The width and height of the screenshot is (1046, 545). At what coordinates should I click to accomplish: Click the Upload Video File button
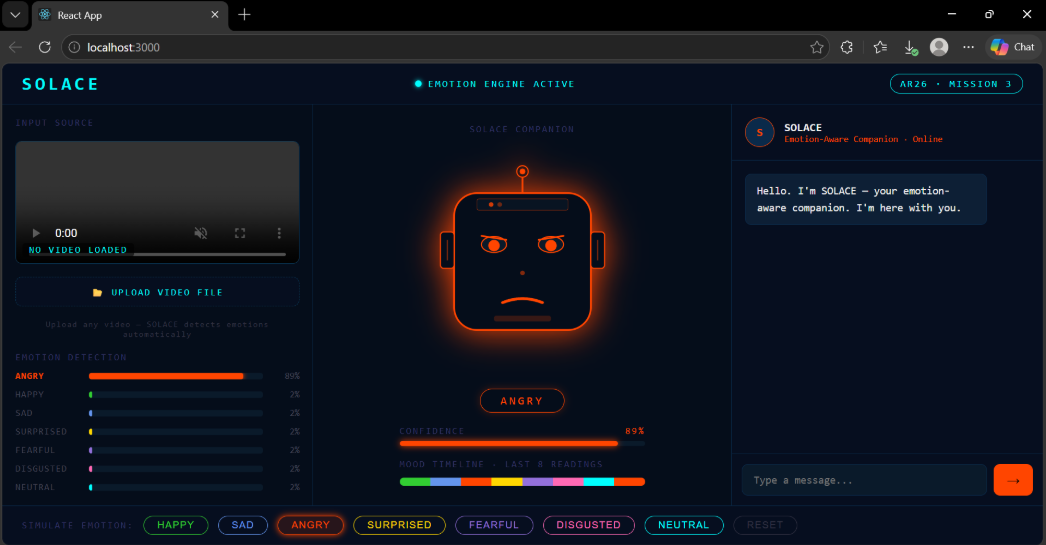click(x=157, y=292)
